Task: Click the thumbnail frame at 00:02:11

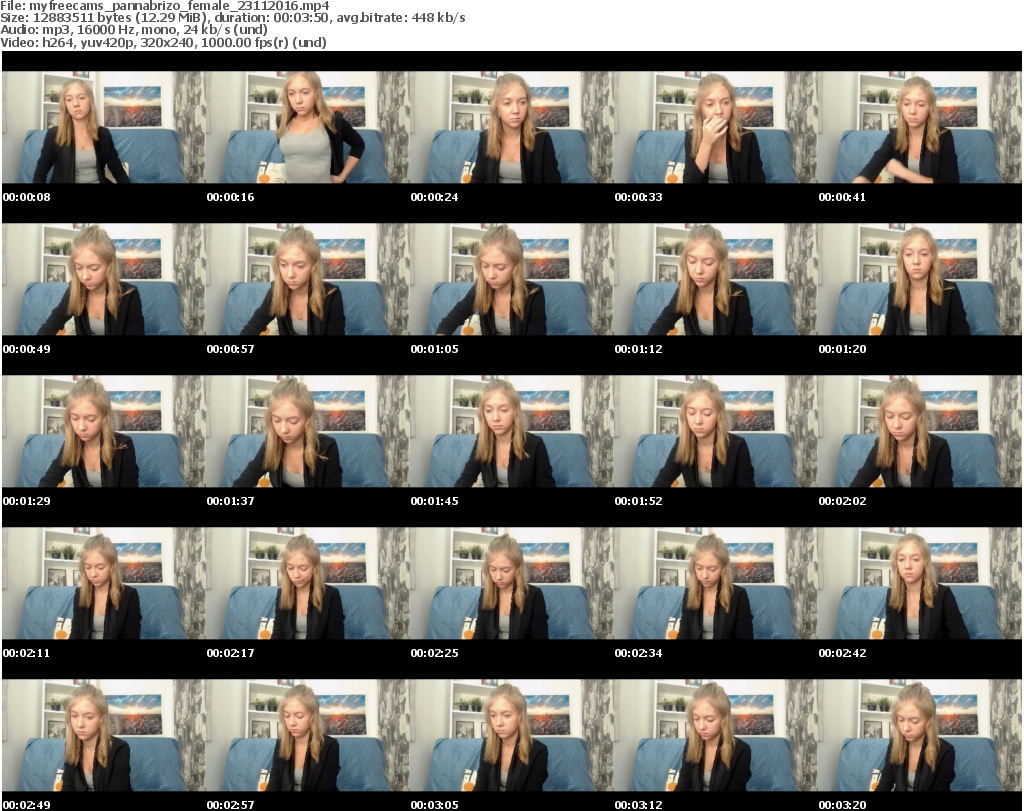Action: pyautogui.click(x=104, y=584)
